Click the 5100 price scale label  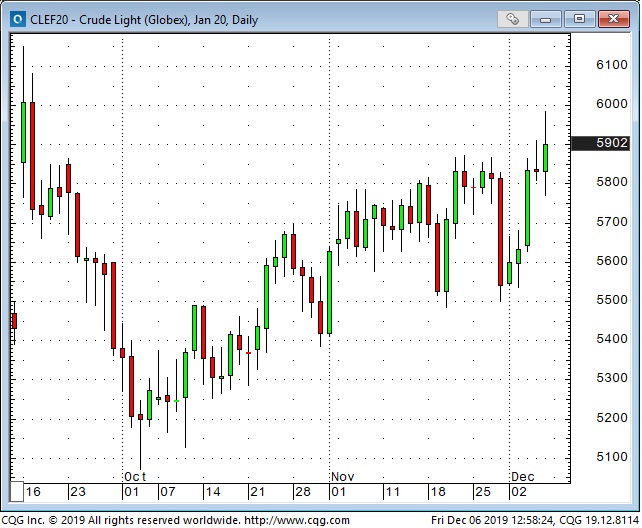pyautogui.click(x=612, y=456)
